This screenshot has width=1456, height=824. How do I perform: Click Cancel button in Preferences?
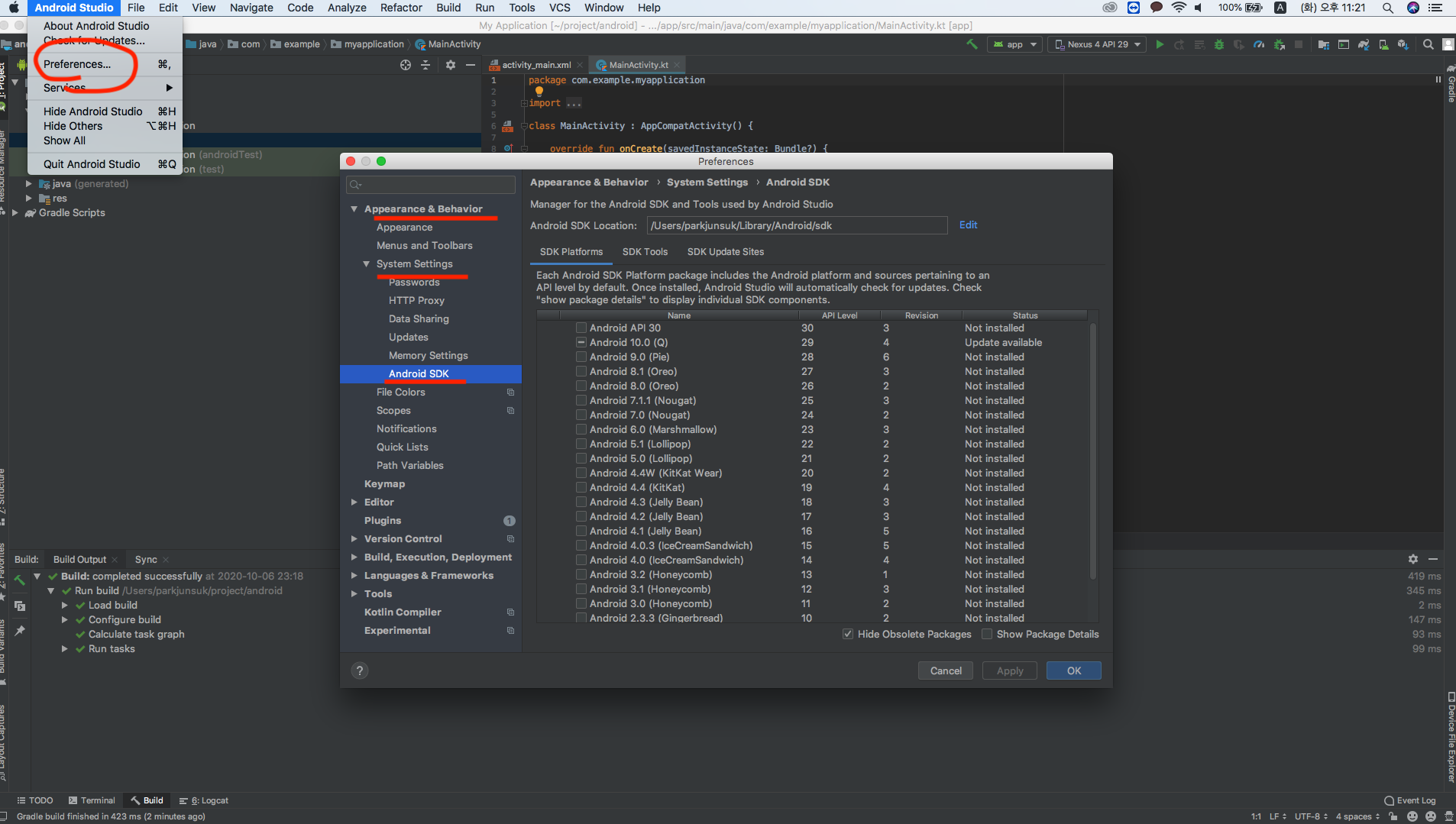click(946, 671)
